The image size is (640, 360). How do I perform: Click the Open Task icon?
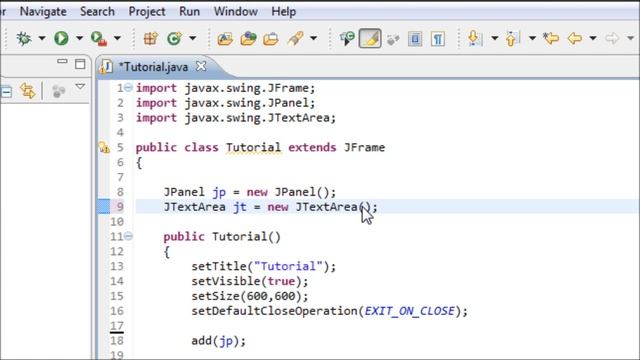tap(248, 38)
